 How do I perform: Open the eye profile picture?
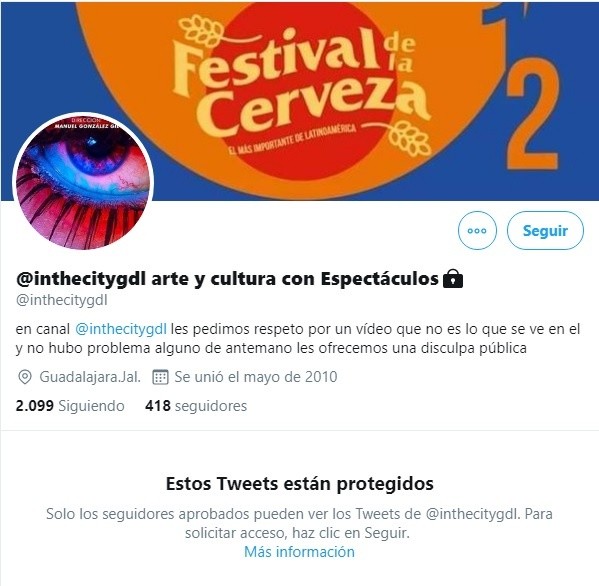[x=83, y=181]
